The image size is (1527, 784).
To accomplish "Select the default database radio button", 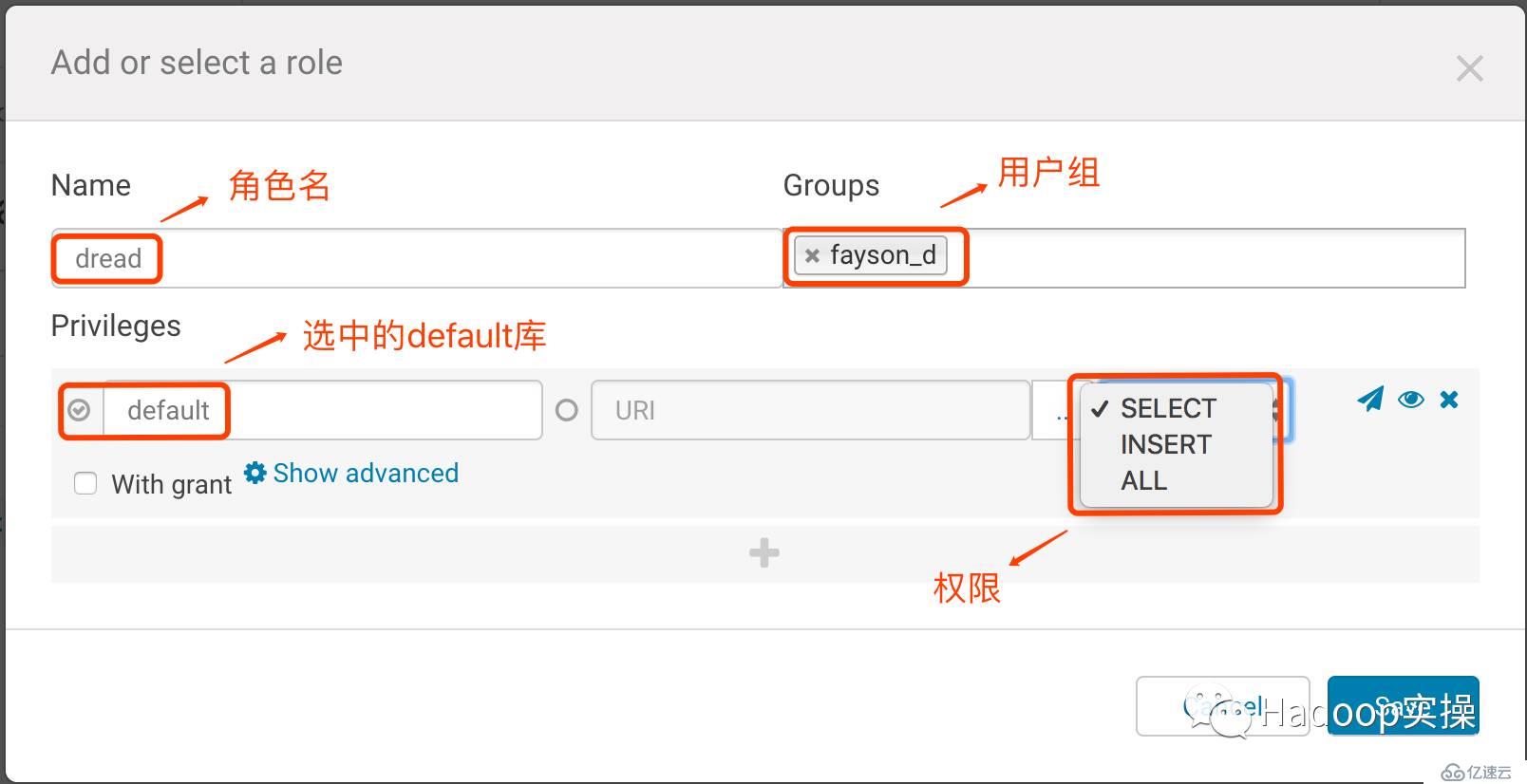I will 80,410.
